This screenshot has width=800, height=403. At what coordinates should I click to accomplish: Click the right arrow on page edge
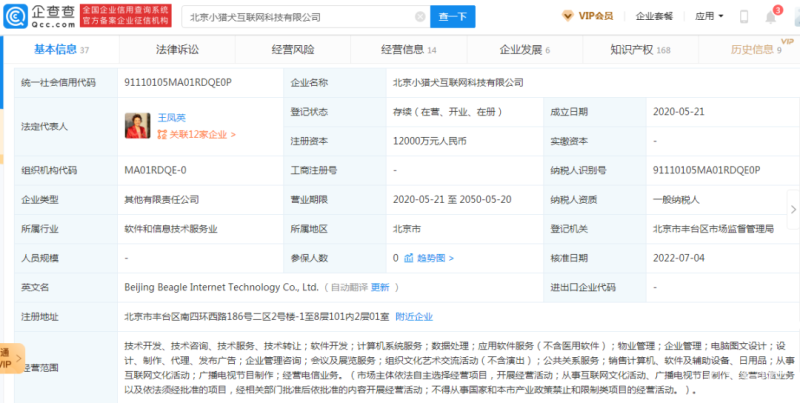click(x=793, y=209)
